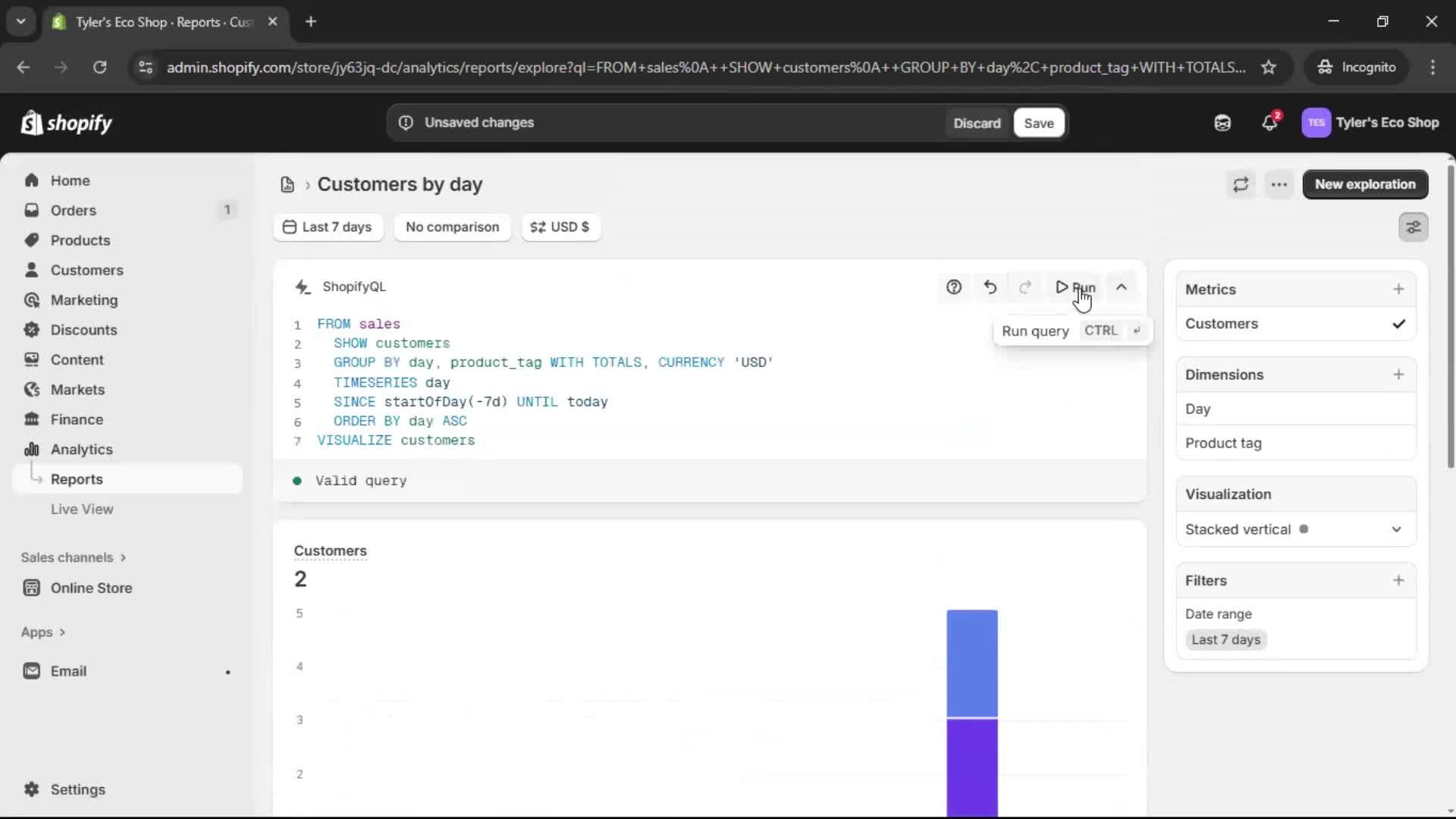Save the unsaved changes
The width and height of the screenshot is (1456, 819).
pos(1038,122)
